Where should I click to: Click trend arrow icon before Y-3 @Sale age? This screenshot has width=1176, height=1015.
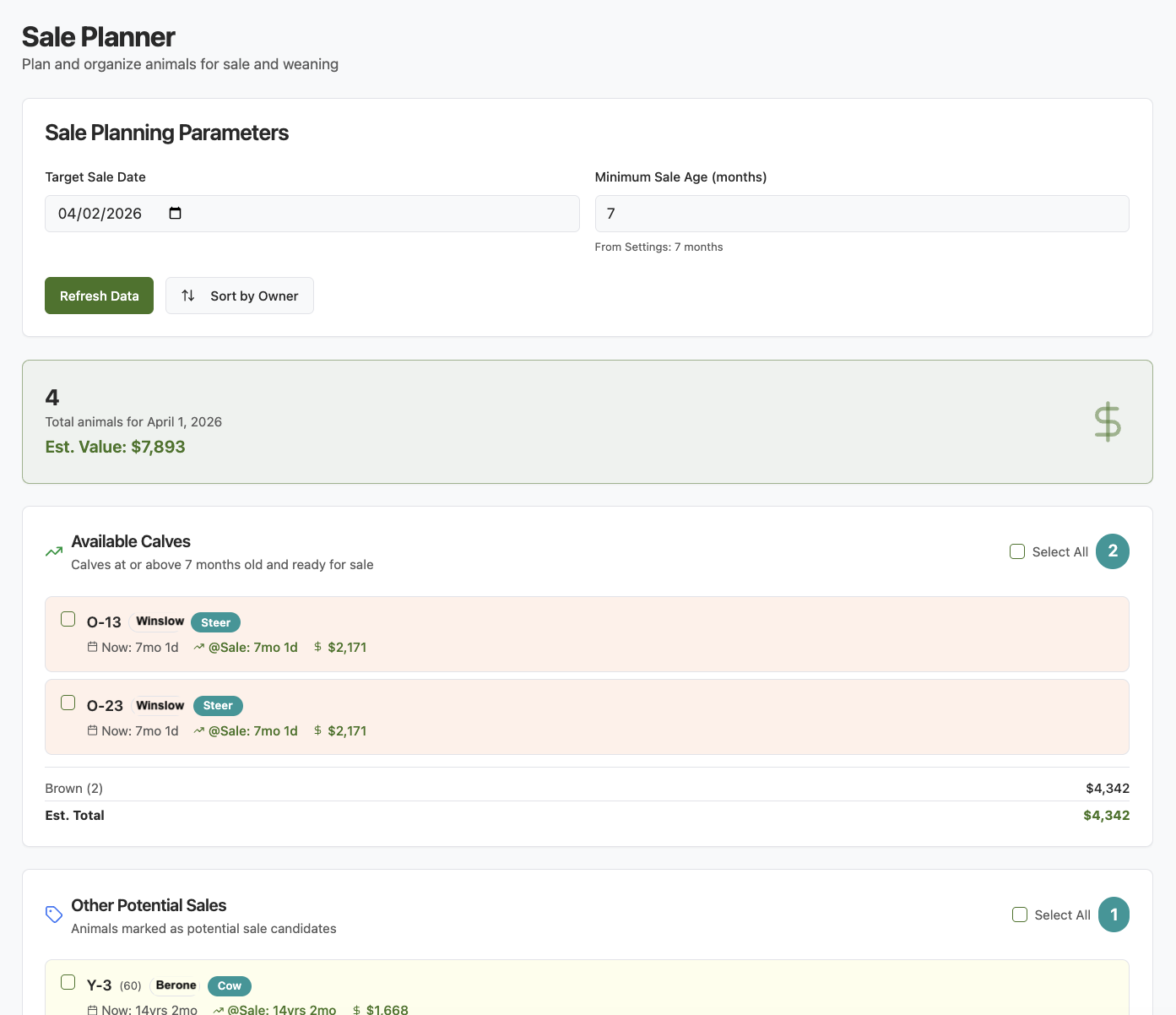(218, 1010)
